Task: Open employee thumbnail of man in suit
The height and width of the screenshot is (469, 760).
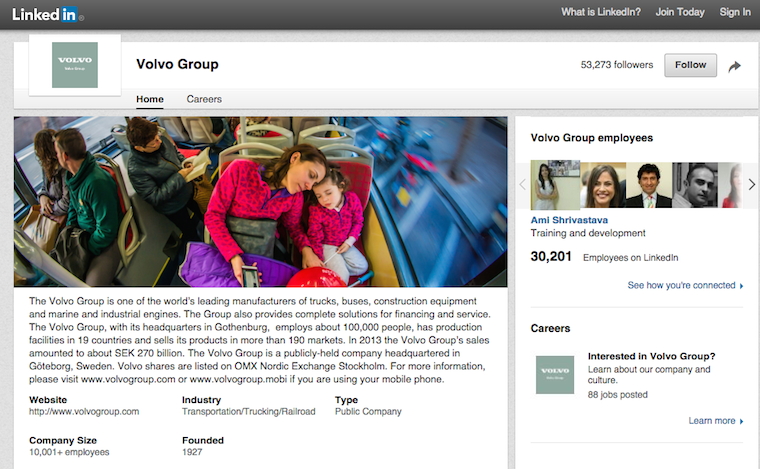Action: point(649,185)
